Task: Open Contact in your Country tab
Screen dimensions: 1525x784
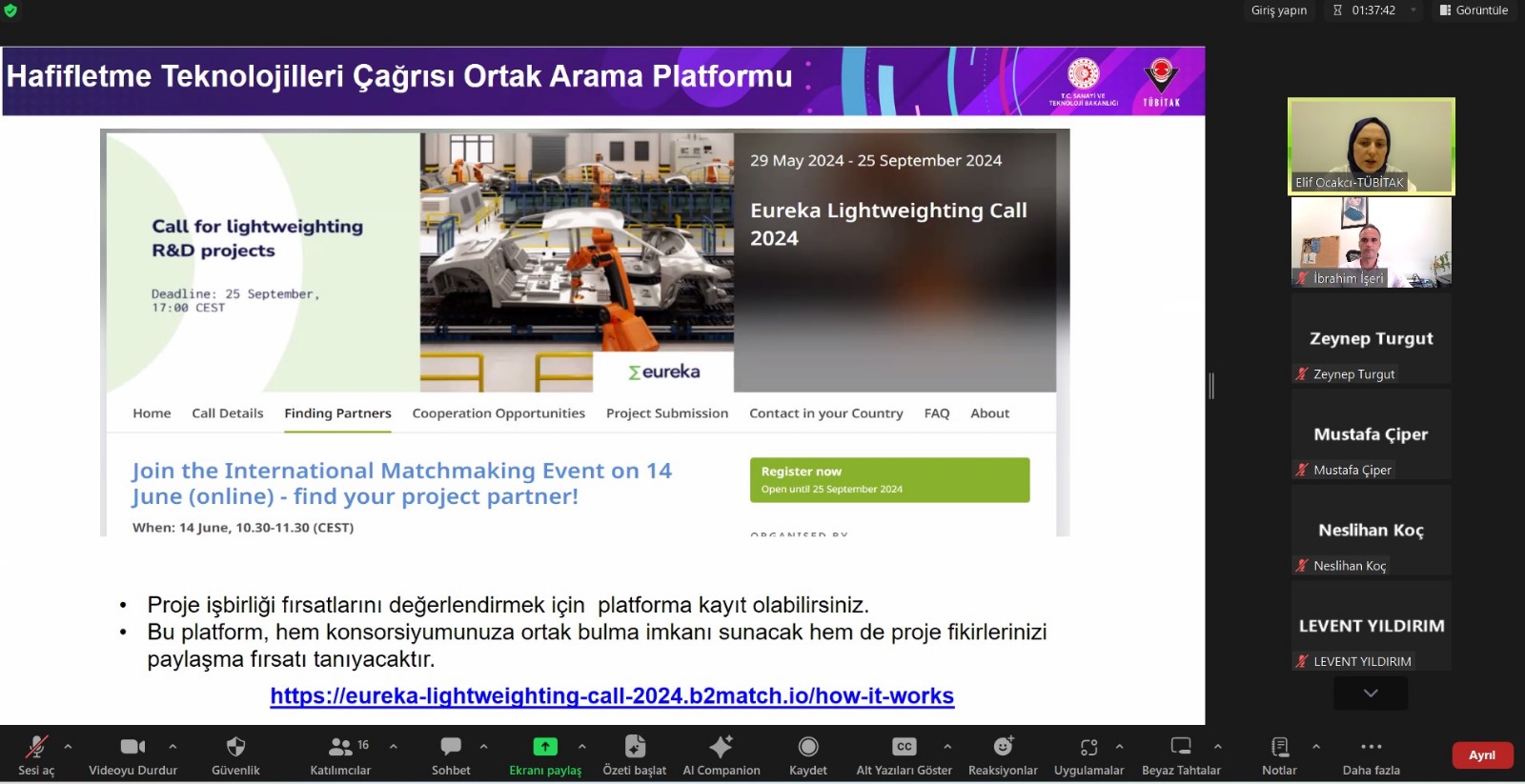Action: 825,413
